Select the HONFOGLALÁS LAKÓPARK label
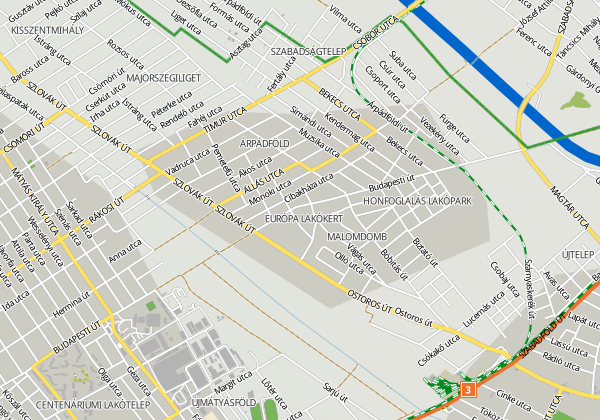 417,201
